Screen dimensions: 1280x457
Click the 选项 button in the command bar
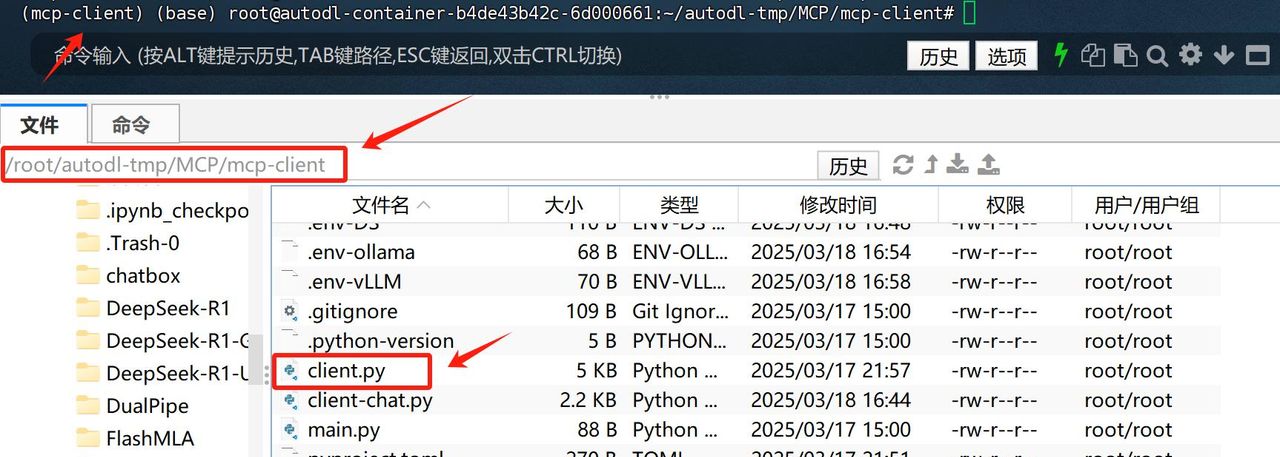tap(1007, 56)
